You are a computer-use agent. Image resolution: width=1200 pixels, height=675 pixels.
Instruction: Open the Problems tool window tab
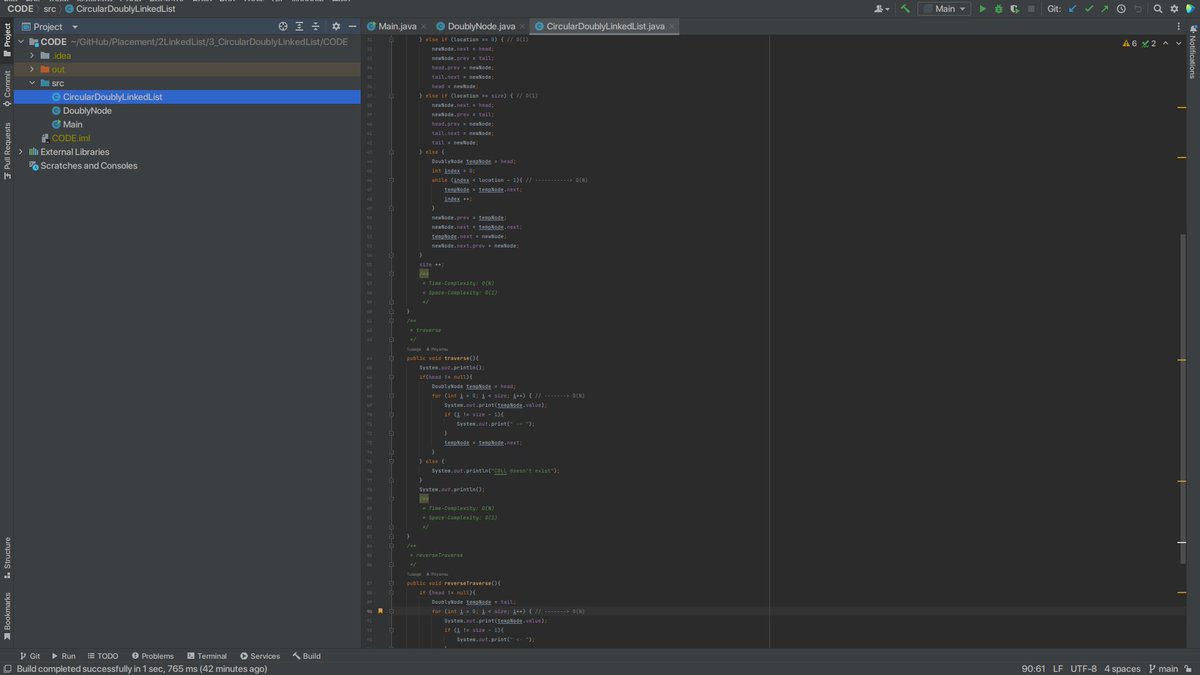(152, 656)
